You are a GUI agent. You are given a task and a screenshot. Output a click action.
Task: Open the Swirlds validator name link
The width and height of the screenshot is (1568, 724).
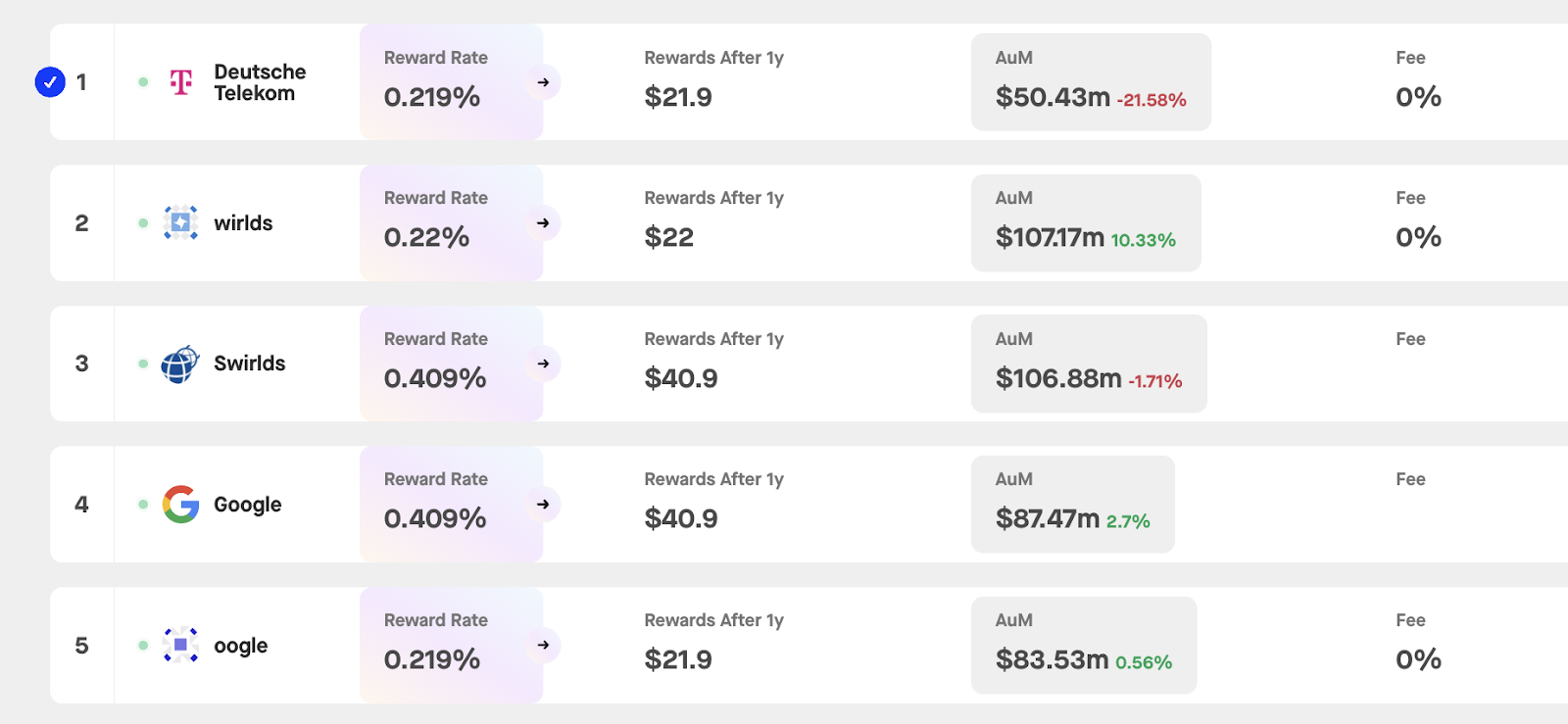250,363
